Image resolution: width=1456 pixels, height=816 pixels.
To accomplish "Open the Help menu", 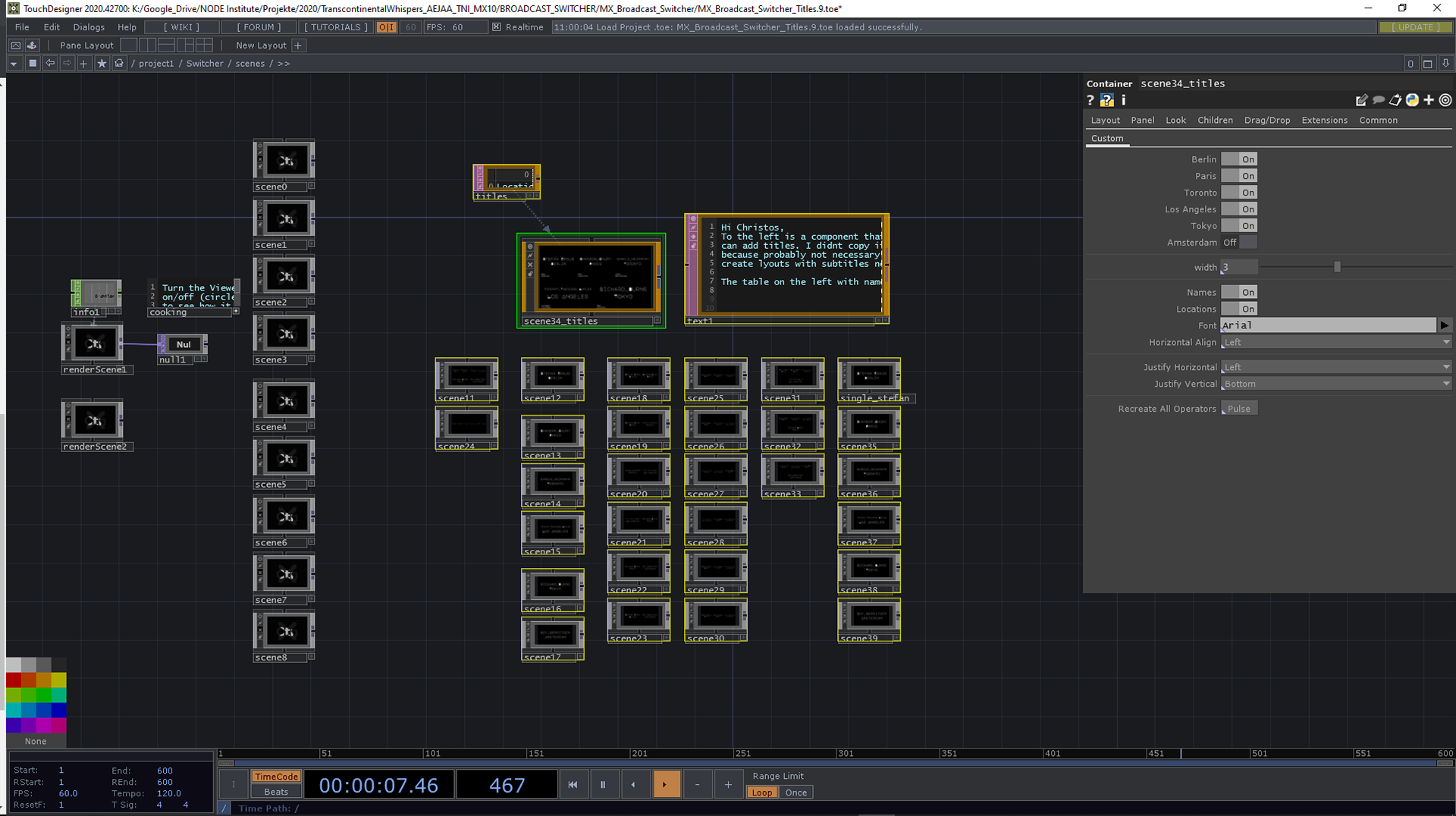I will pos(127,27).
